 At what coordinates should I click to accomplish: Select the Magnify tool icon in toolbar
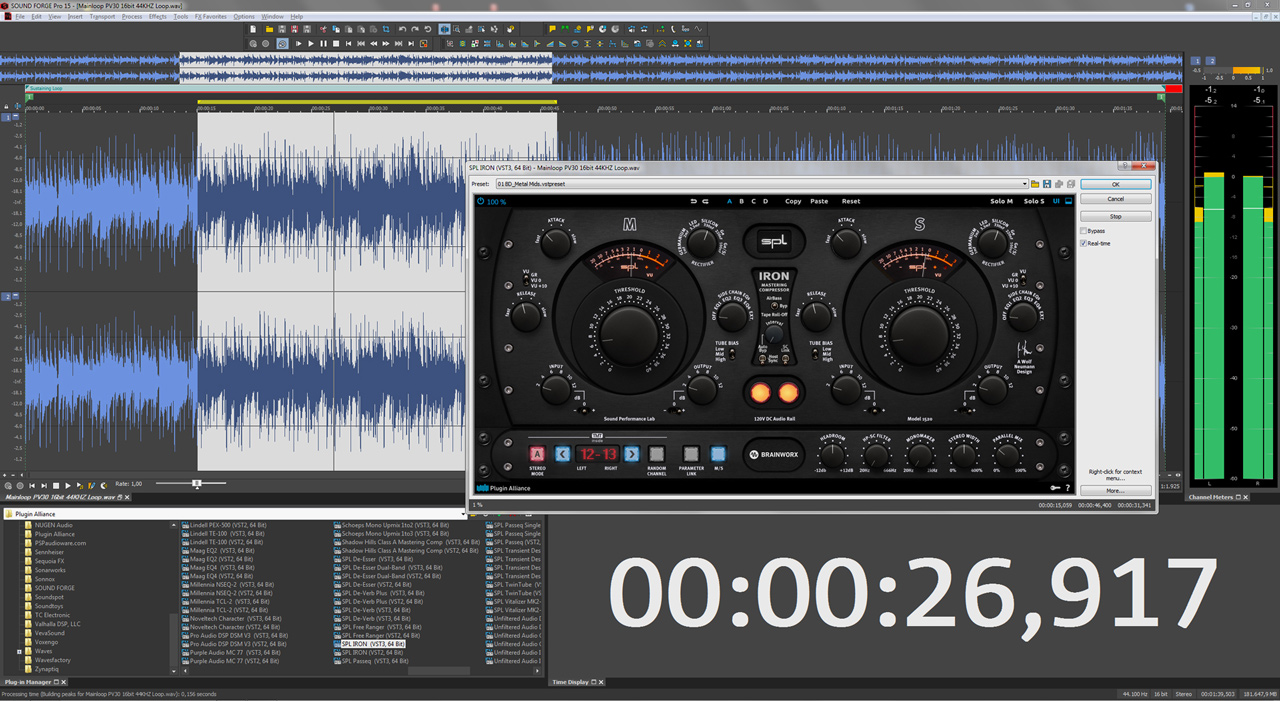[x=456, y=29]
